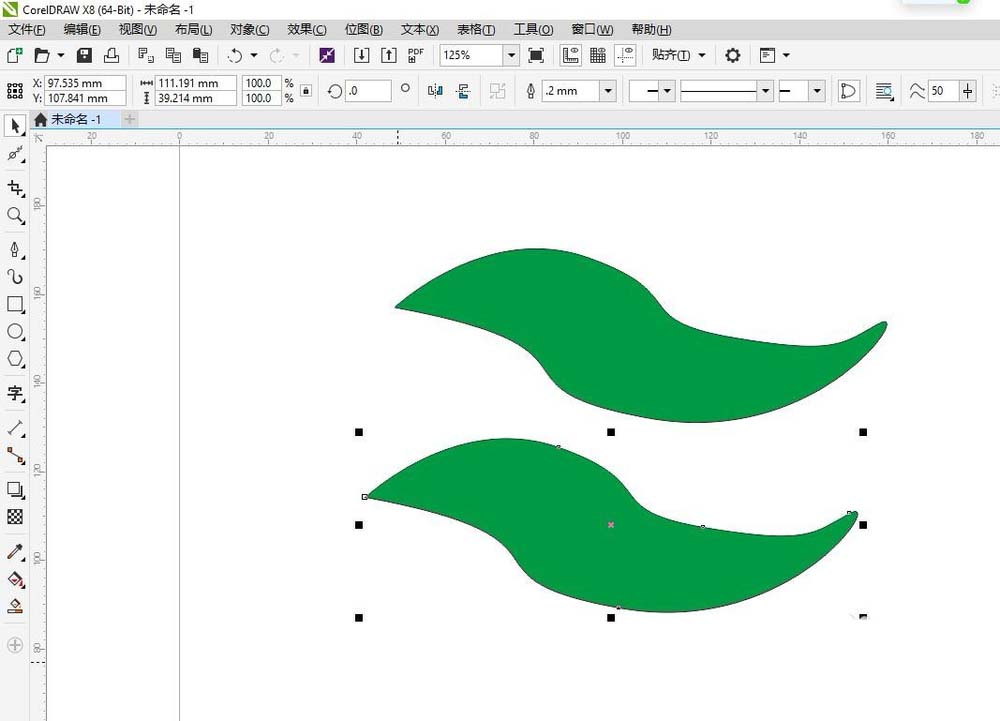The image size is (1000, 721).
Task: Choose the Ellipse tool
Action: pos(15,331)
